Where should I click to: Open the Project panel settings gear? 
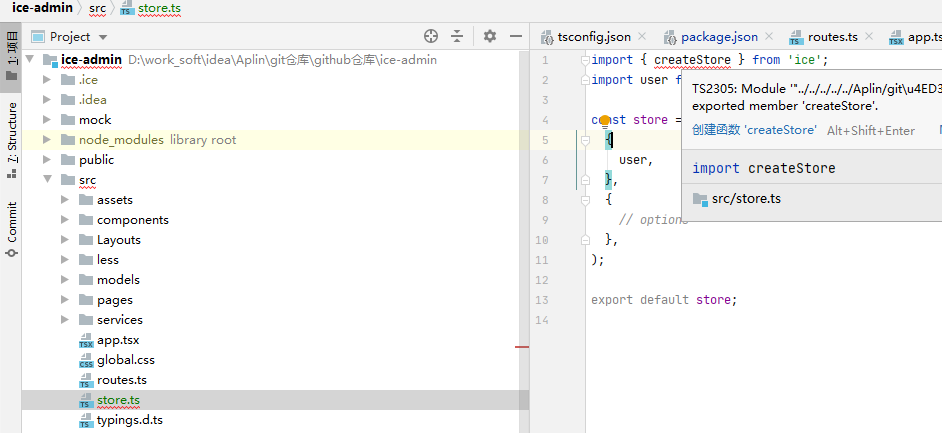(490, 37)
